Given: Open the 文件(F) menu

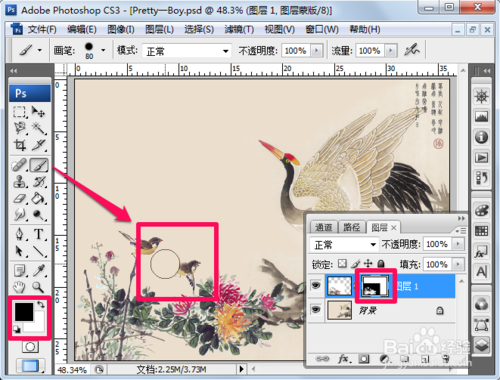Looking at the screenshot, I should (x=42, y=29).
